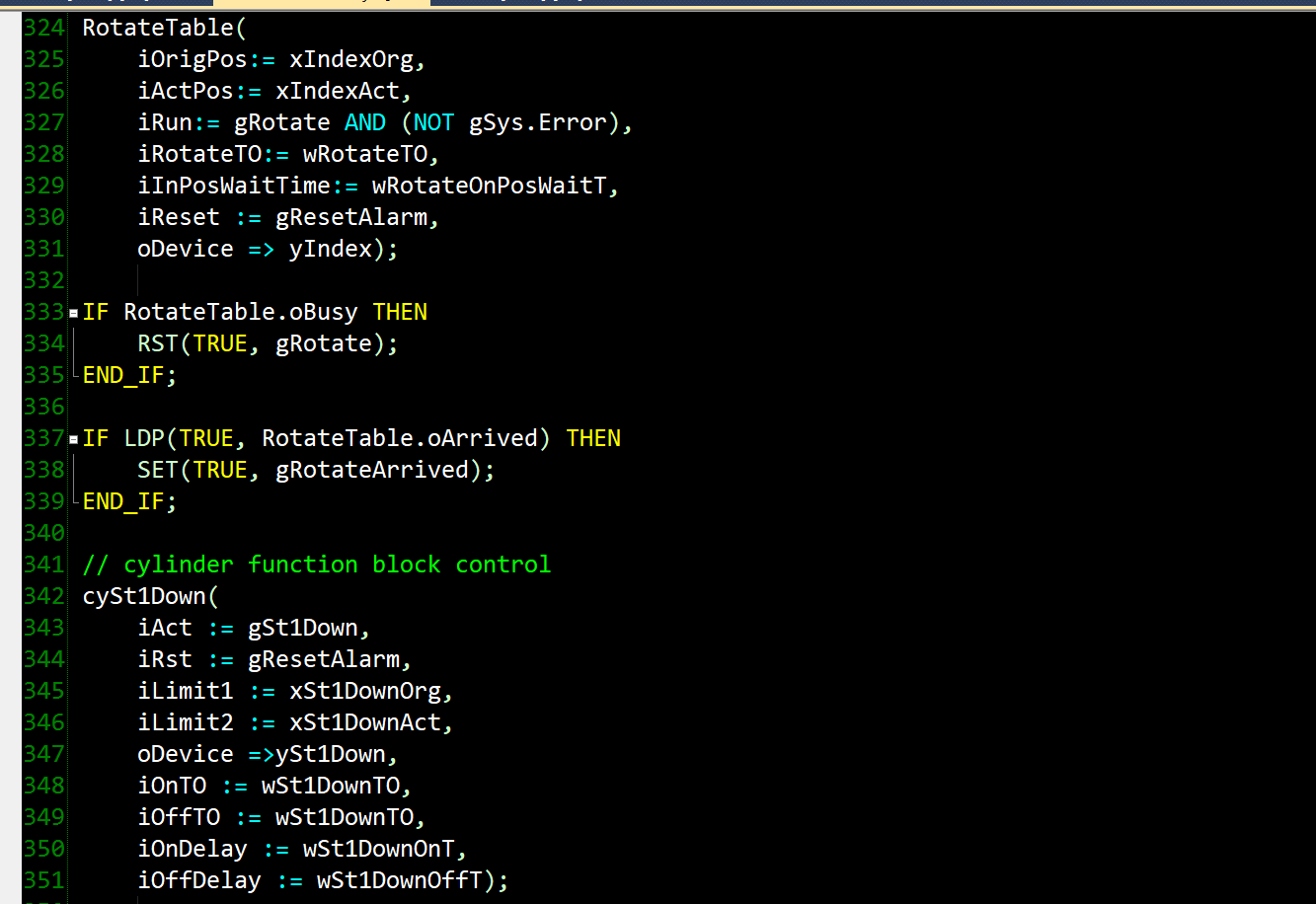Viewport: 1316px width, 904px height.
Task: Click the NOT keyword on line 327
Action: (434, 122)
